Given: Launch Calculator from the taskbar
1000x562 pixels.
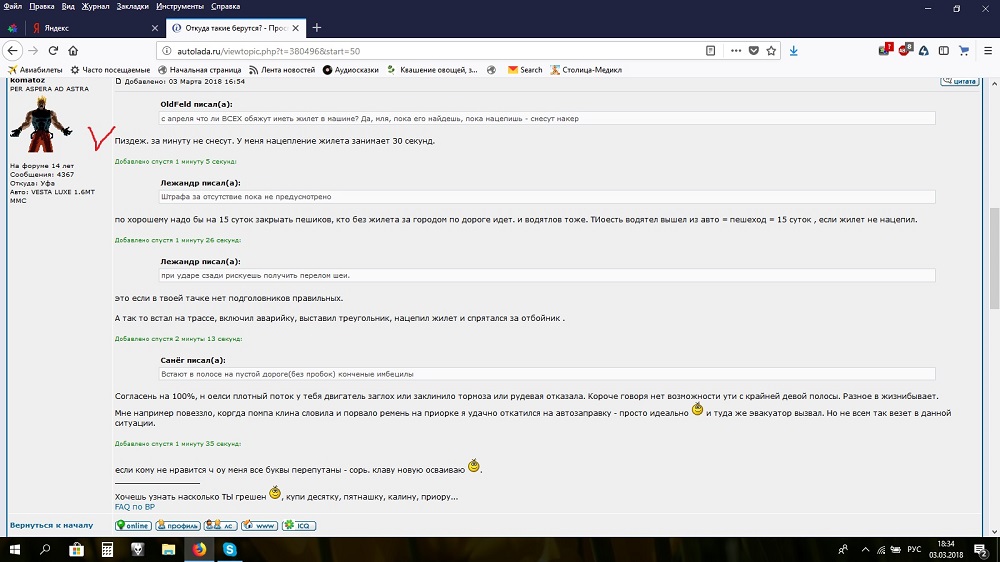Looking at the screenshot, I should click(107, 550).
